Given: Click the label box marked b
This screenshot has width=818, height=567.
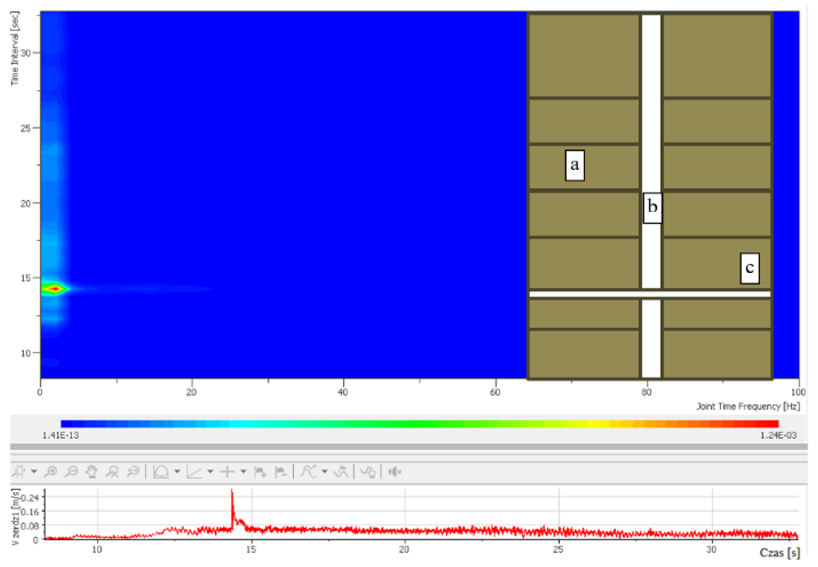Looking at the screenshot, I should (653, 208).
